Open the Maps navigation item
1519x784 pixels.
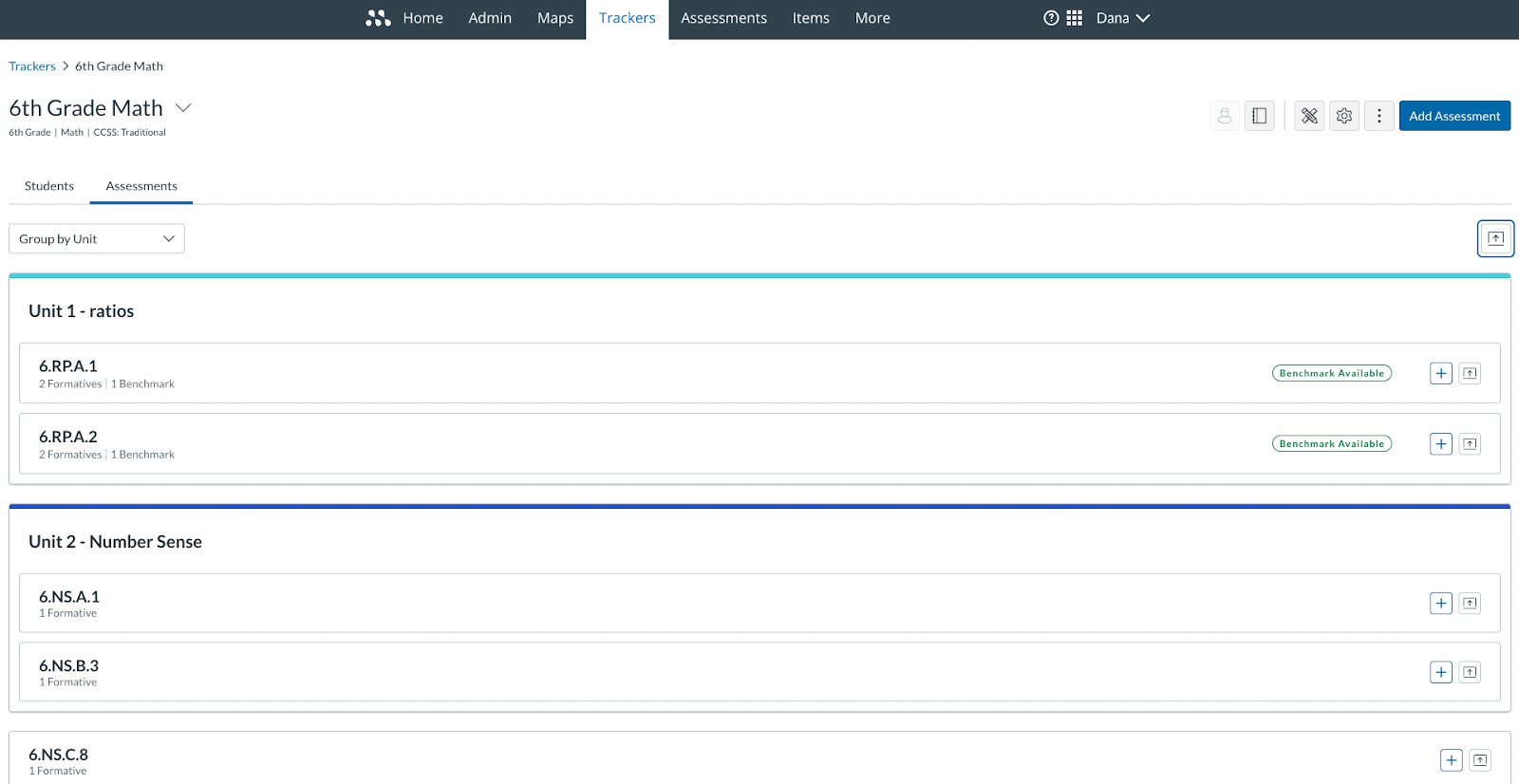pos(555,18)
